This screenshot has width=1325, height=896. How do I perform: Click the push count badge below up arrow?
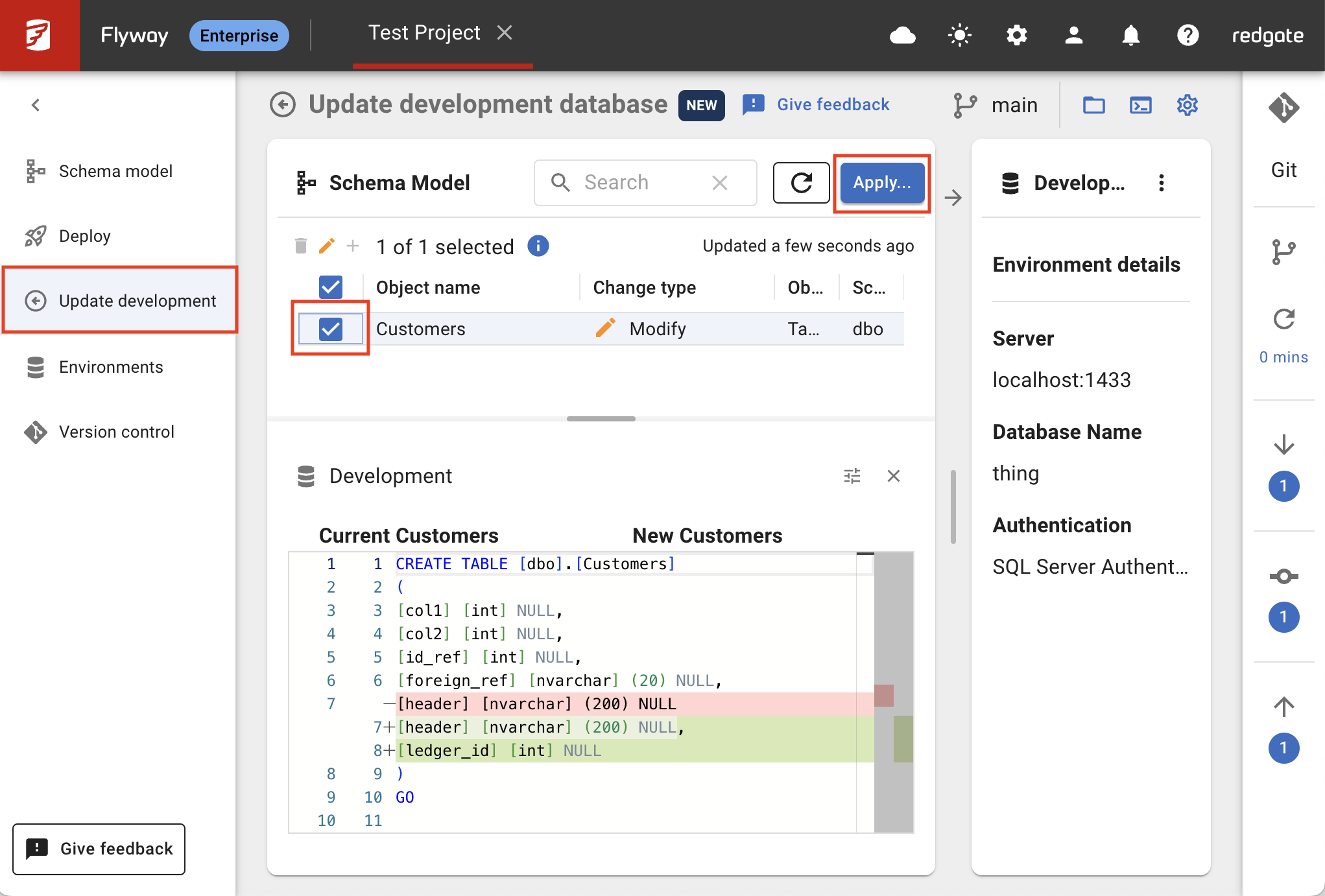tap(1283, 748)
